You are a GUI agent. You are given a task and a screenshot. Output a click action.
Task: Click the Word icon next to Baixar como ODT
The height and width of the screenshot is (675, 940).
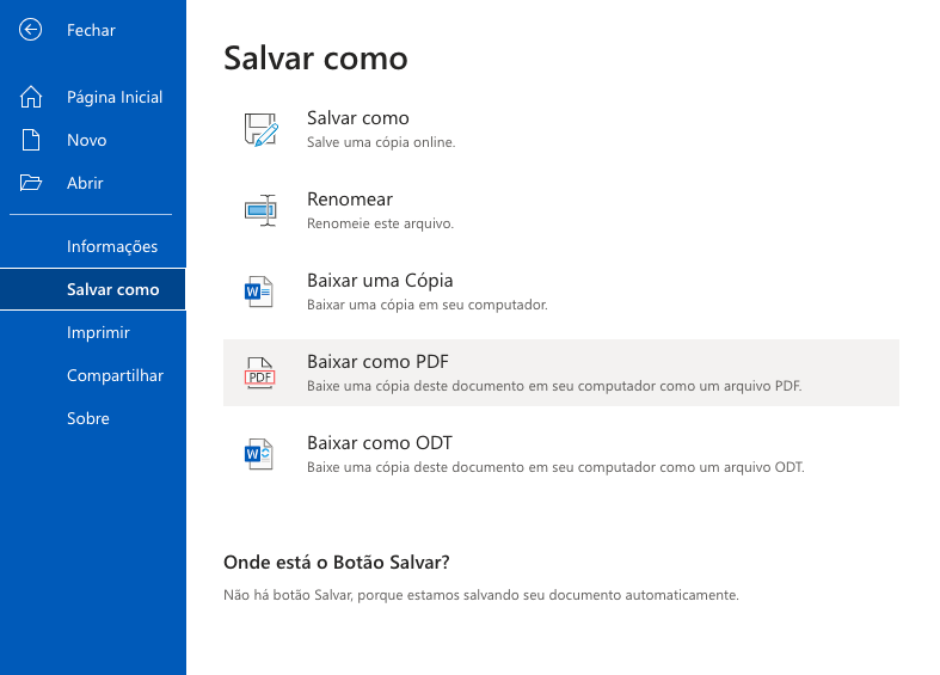(x=260, y=454)
